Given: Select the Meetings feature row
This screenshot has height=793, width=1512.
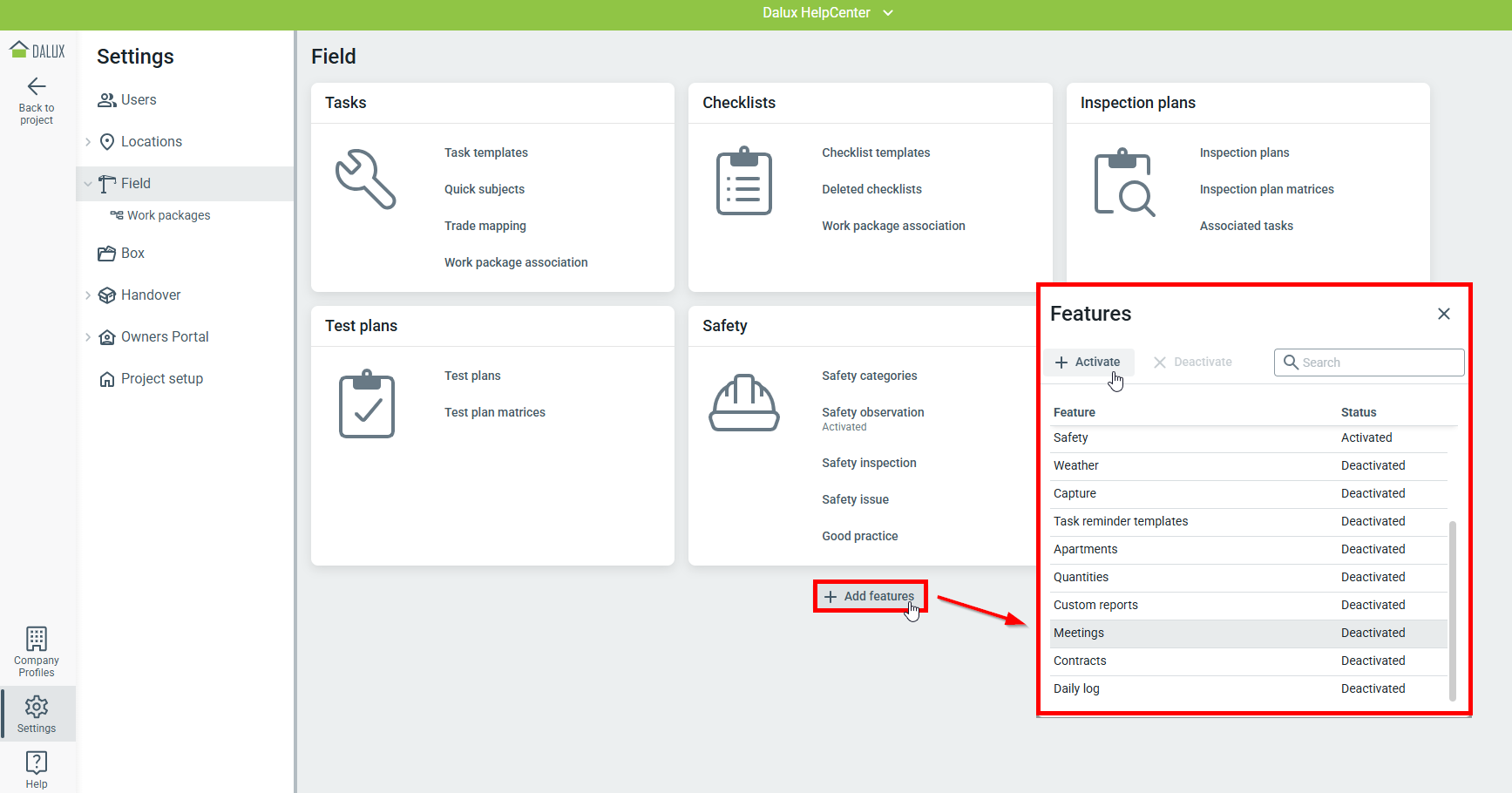Looking at the screenshot, I should click(x=1246, y=634).
